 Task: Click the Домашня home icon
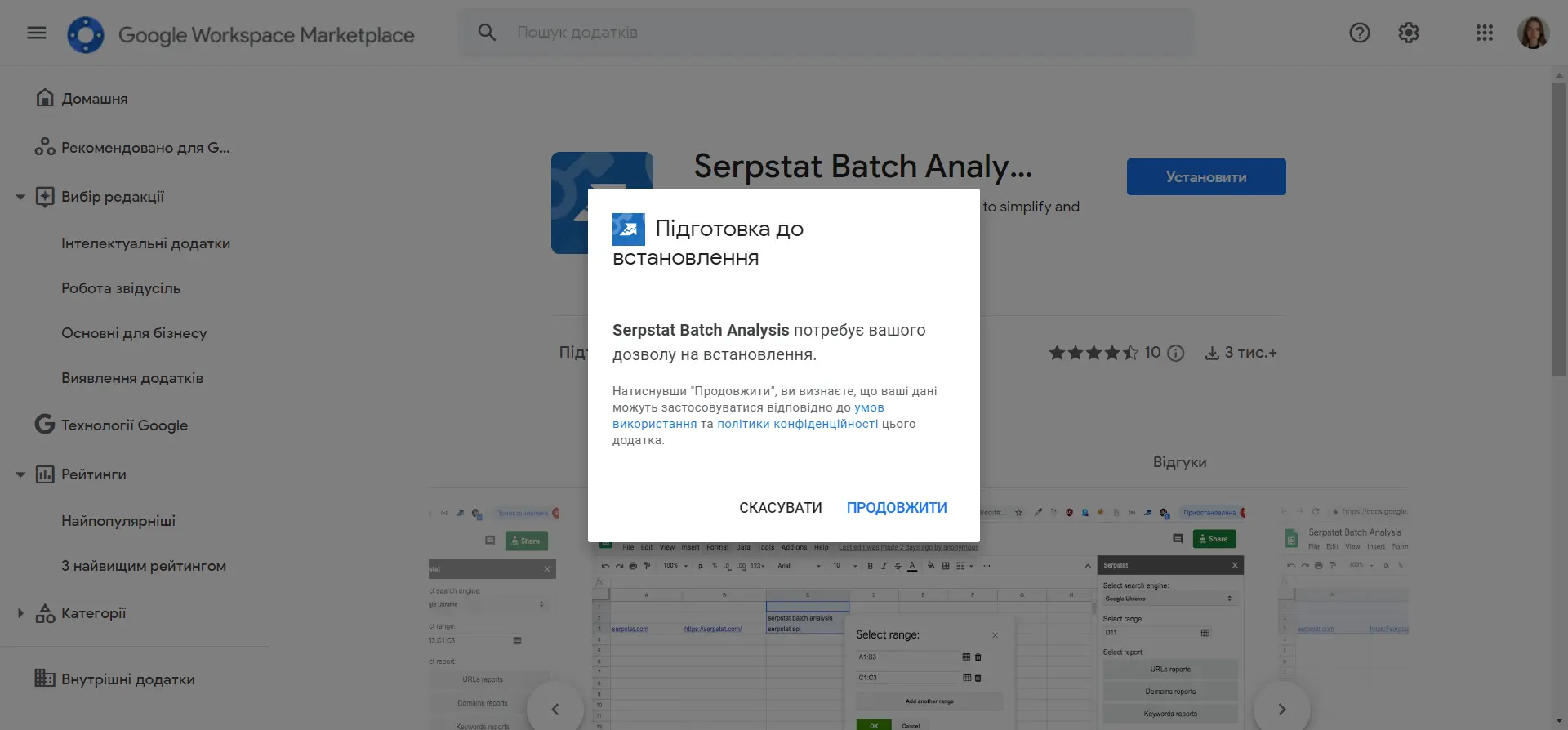click(x=45, y=98)
